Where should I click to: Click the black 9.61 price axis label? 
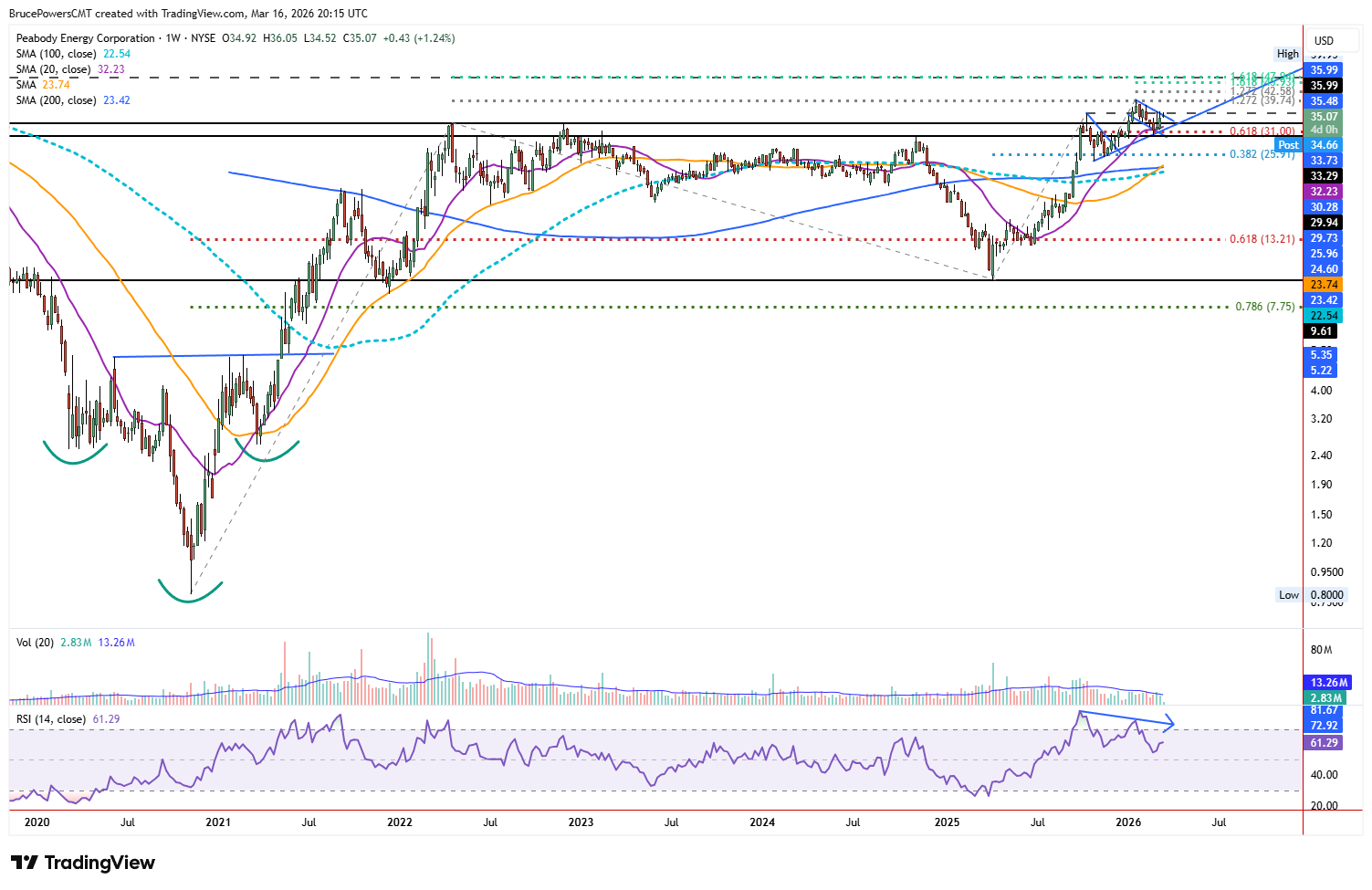pyautogui.click(x=1321, y=331)
